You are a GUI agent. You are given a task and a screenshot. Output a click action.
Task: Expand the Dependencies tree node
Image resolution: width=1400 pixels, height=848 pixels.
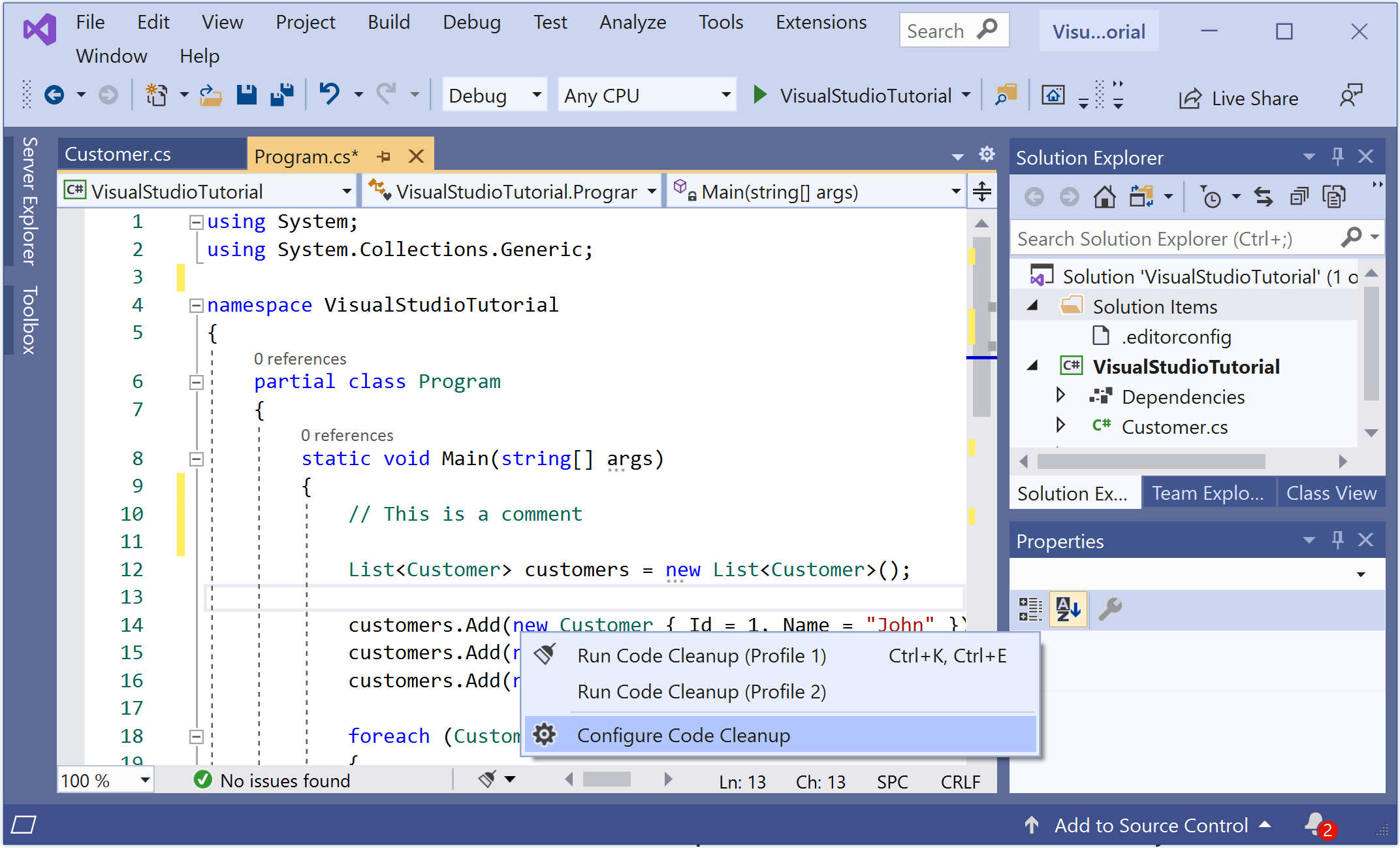tap(1060, 396)
